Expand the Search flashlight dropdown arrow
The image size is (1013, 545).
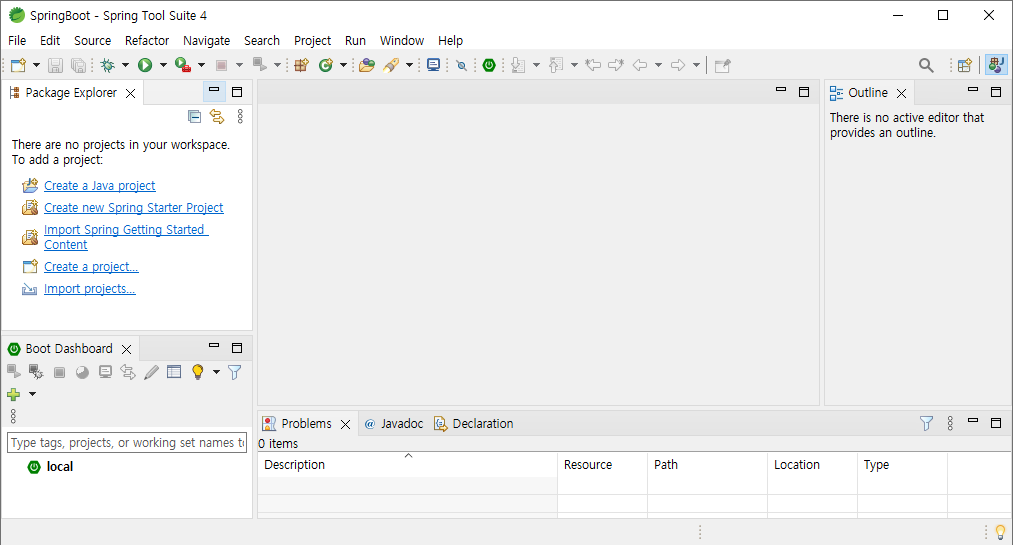point(409,65)
